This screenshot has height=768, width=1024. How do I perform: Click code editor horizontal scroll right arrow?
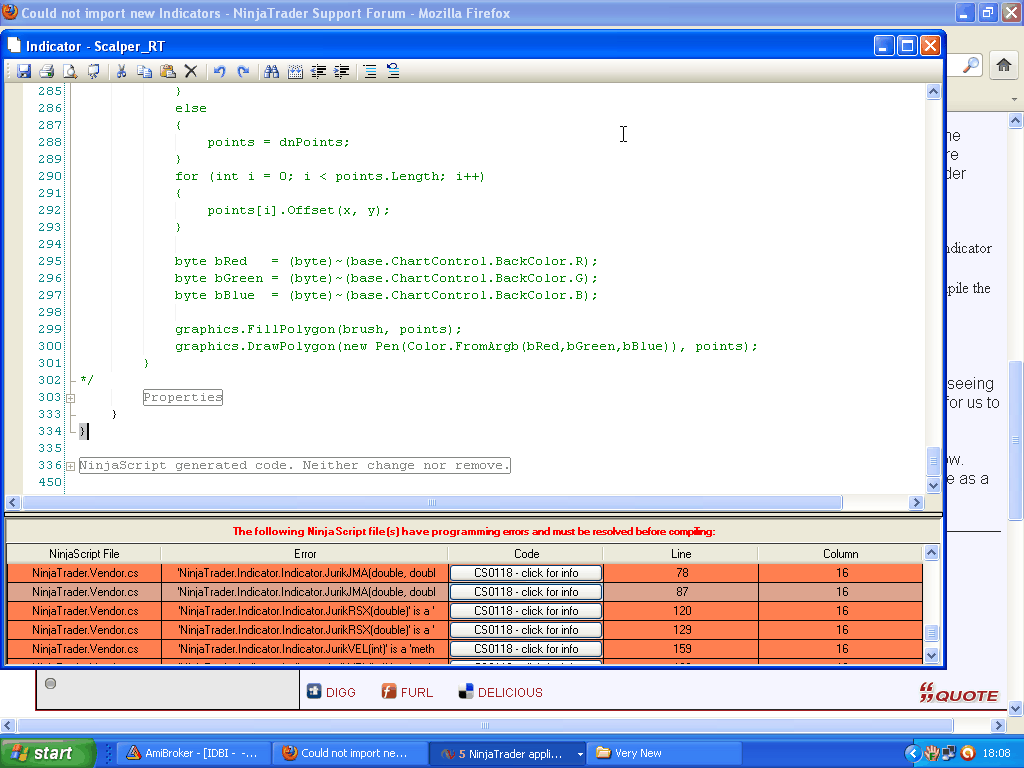coord(916,502)
